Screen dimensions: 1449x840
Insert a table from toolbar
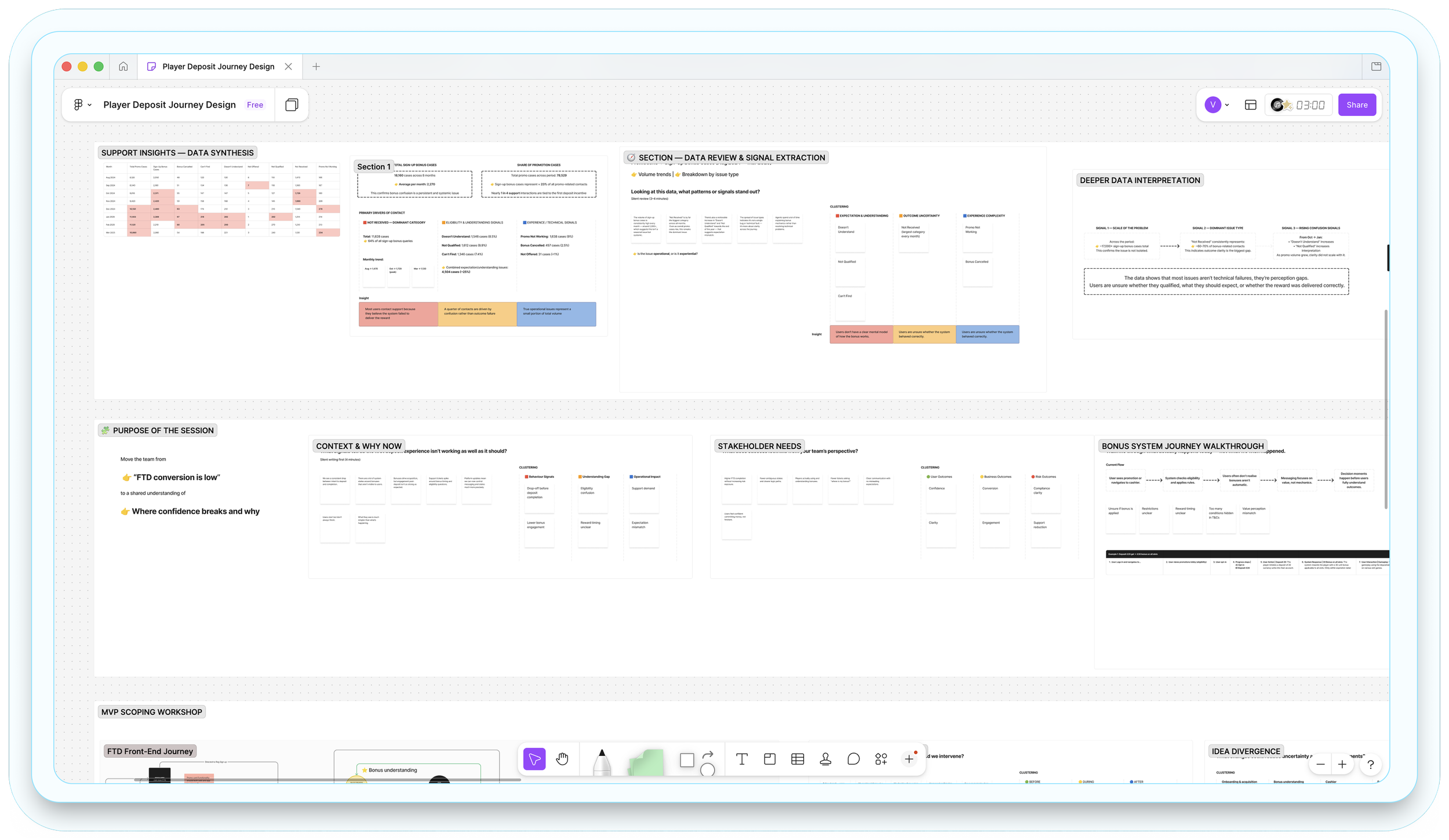point(798,759)
